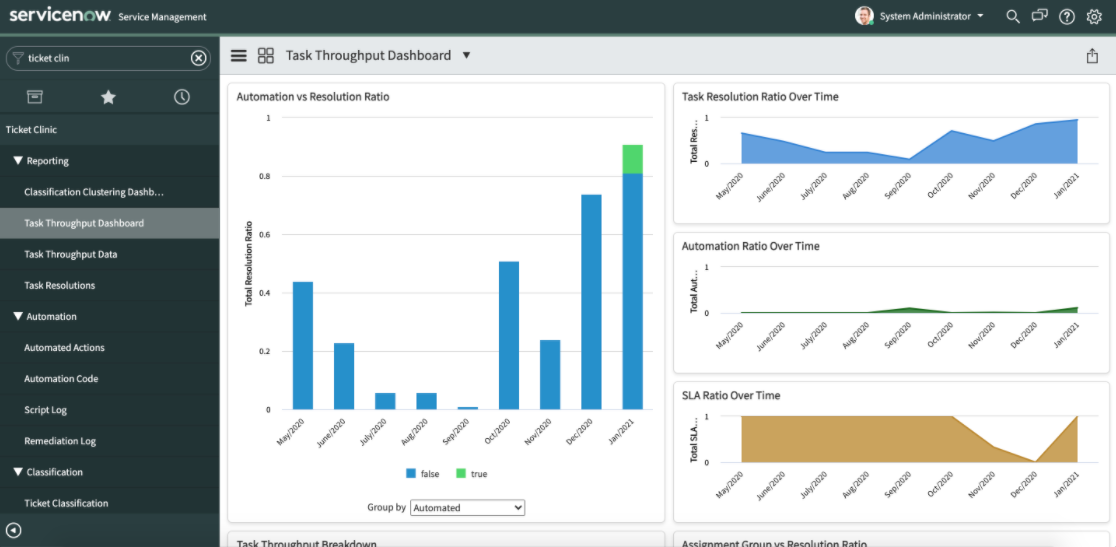
Task: Click the navigation filter input field
Action: (x=105, y=58)
